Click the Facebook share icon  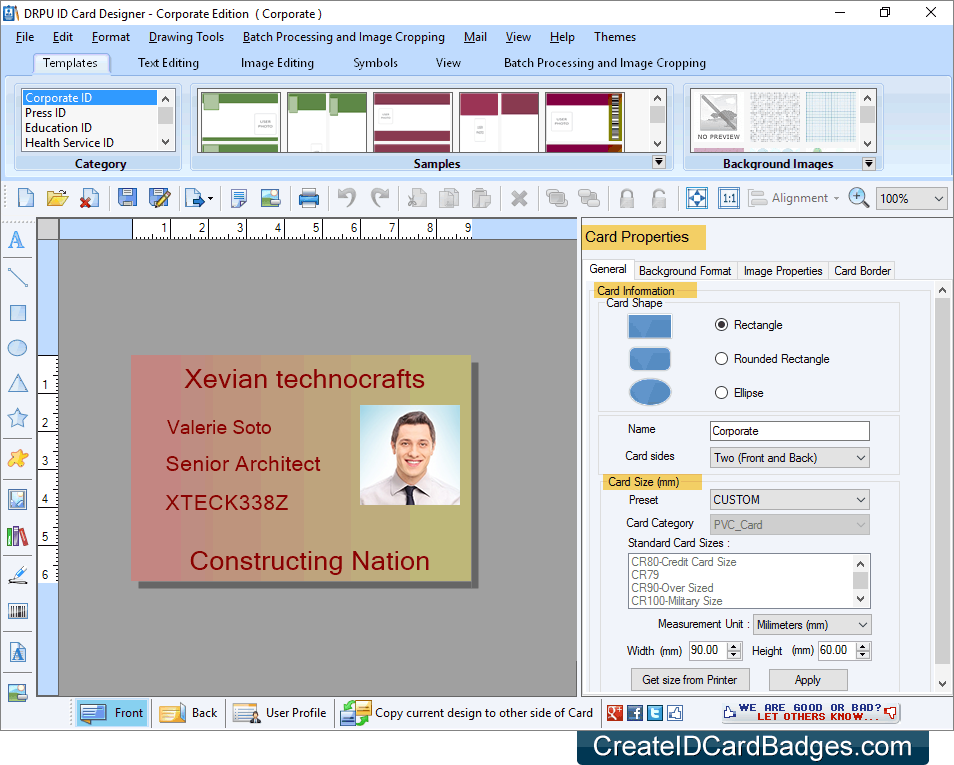(x=635, y=713)
